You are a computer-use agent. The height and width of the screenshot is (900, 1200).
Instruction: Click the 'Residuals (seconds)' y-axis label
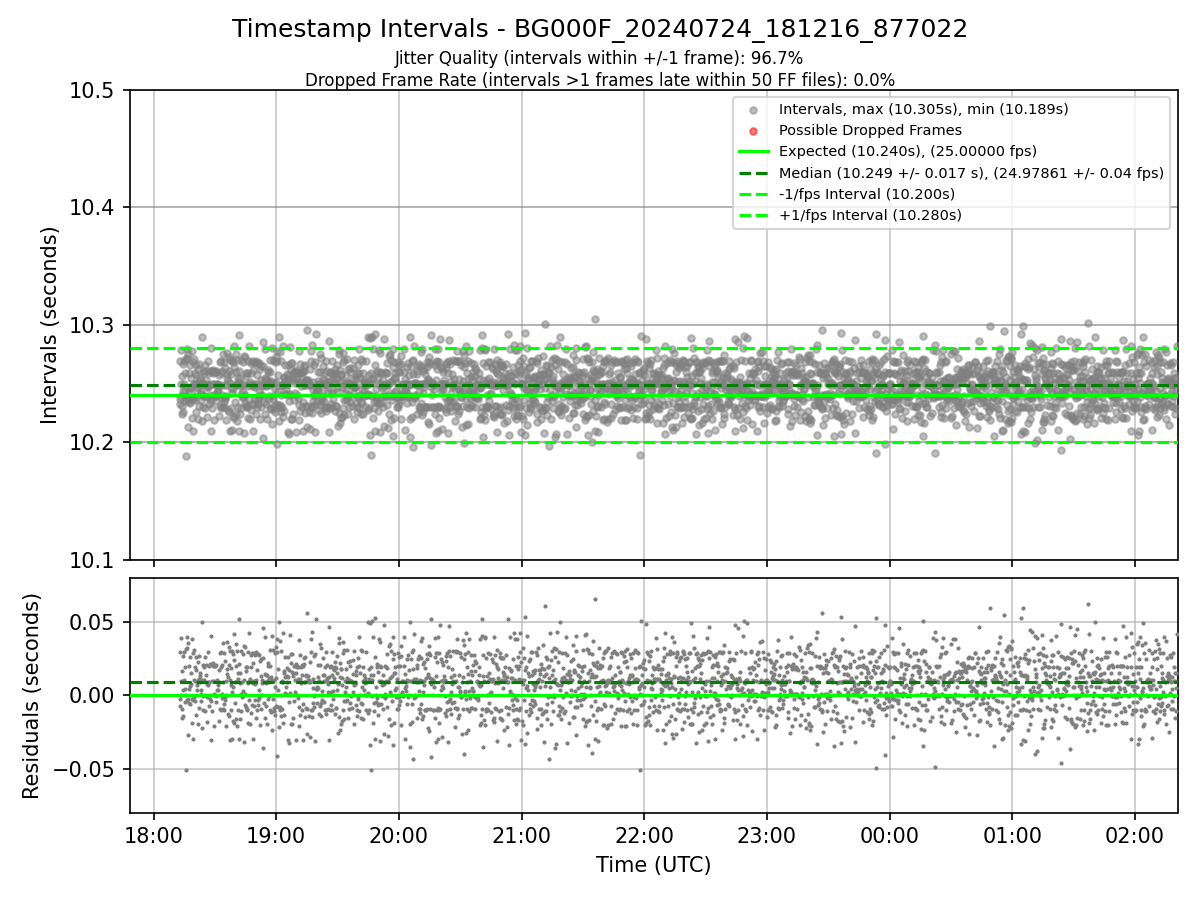click(32, 696)
